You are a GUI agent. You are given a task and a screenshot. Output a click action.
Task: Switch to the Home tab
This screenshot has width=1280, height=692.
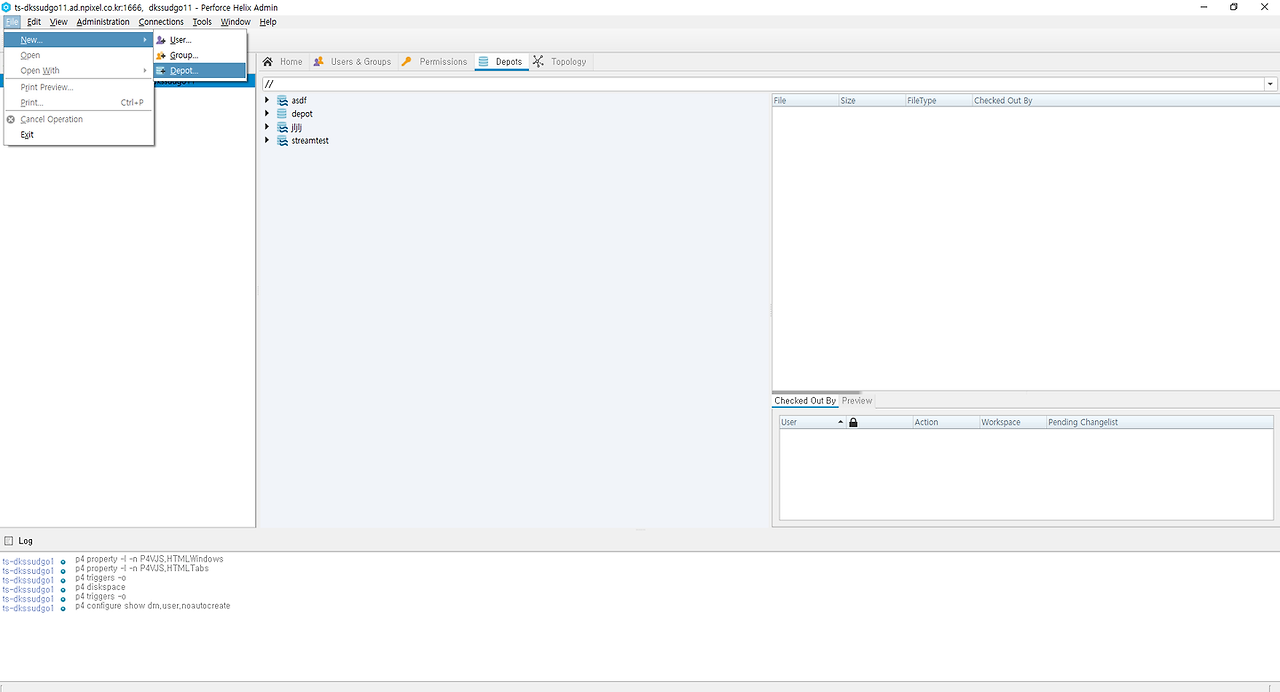pyautogui.click(x=282, y=62)
